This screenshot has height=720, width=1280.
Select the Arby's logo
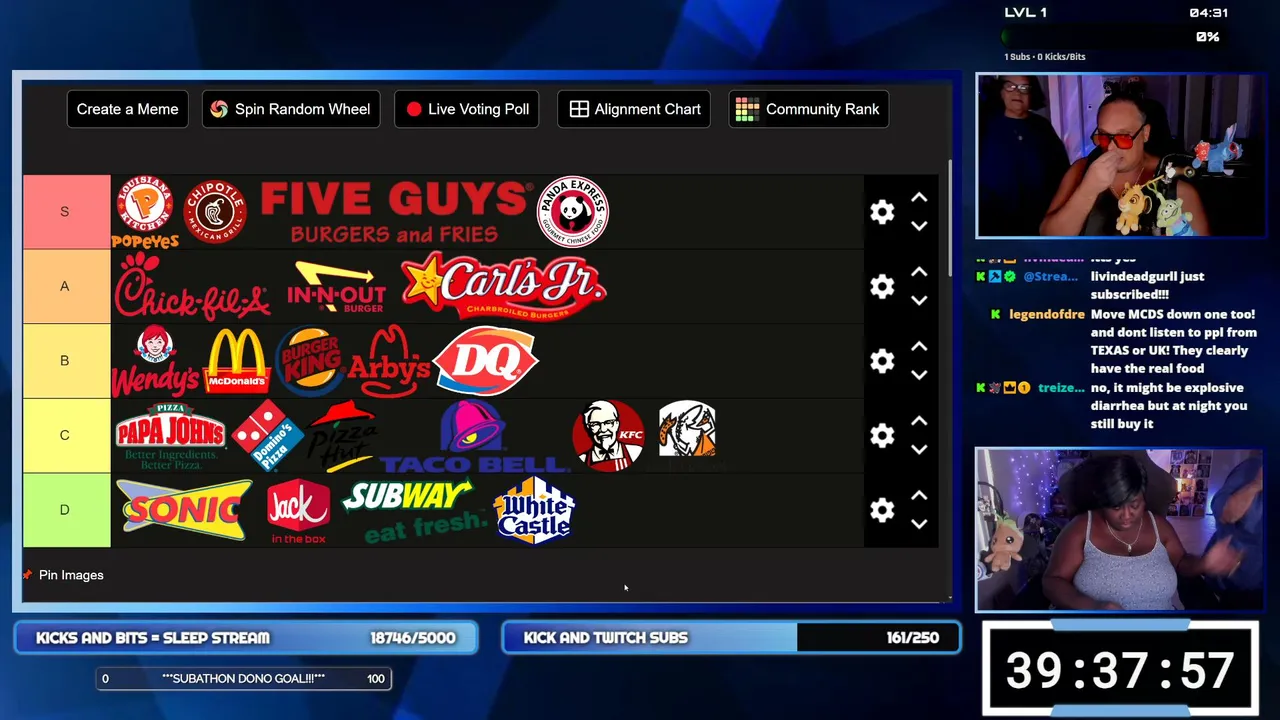click(x=389, y=361)
